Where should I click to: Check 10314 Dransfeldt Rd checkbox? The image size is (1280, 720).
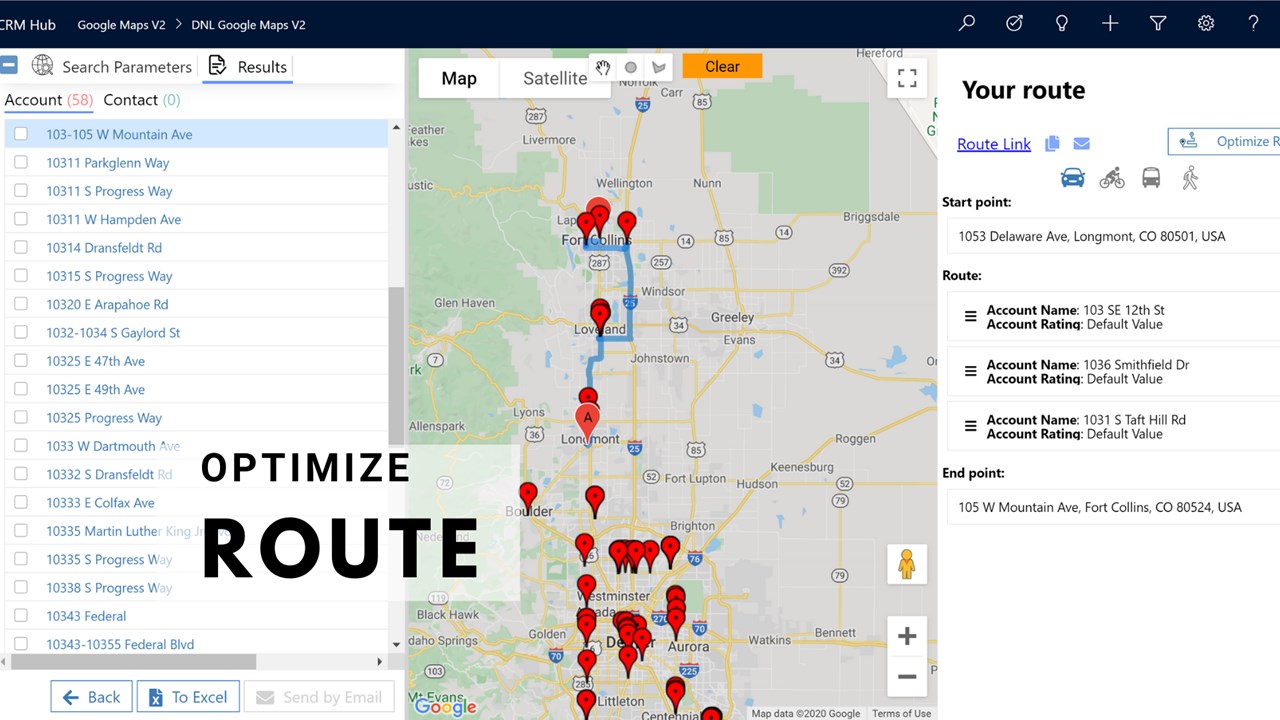pyautogui.click(x=21, y=247)
